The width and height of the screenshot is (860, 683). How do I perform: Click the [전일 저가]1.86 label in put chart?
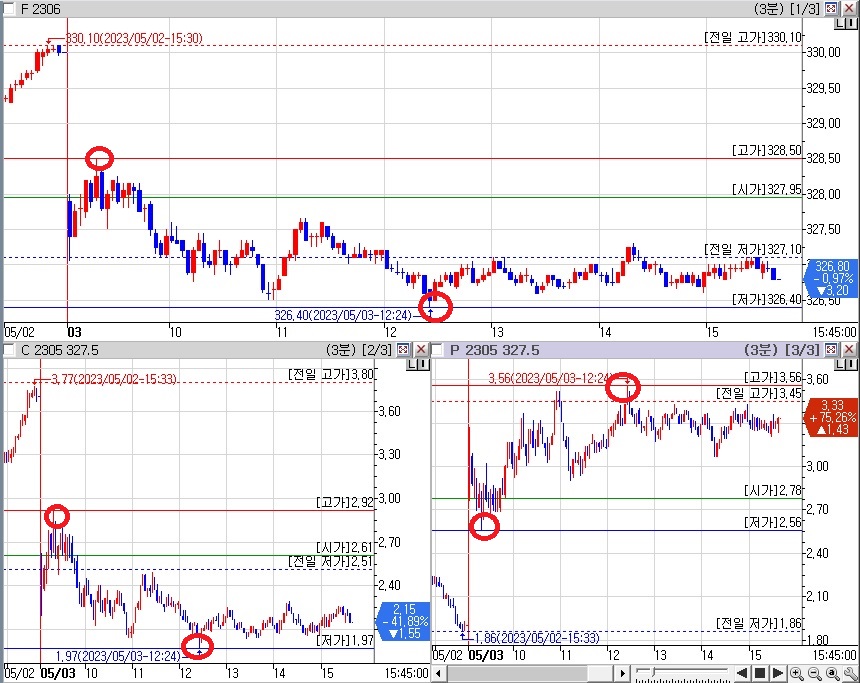(x=759, y=623)
